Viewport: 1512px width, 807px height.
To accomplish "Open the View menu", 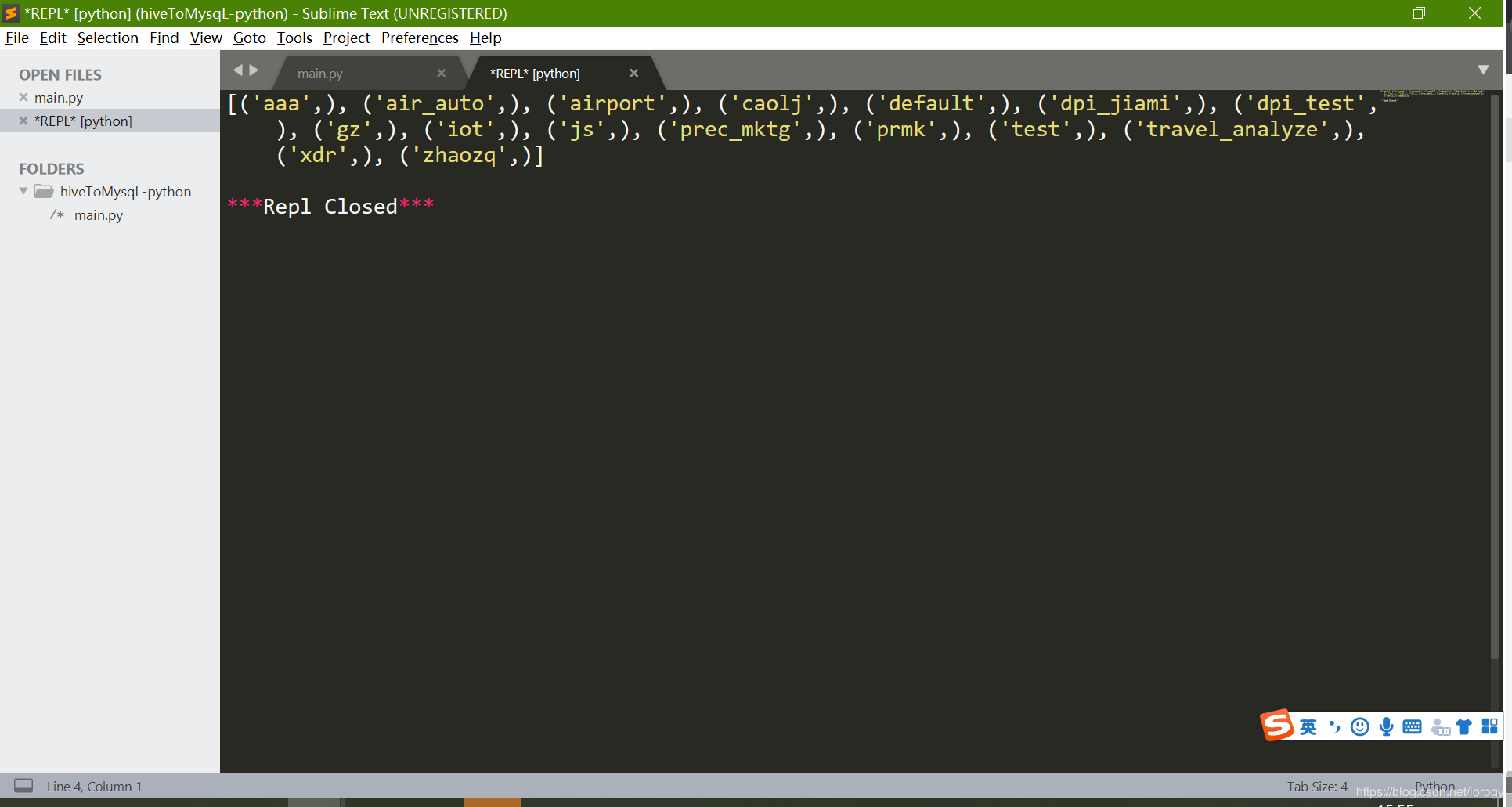I will (206, 38).
